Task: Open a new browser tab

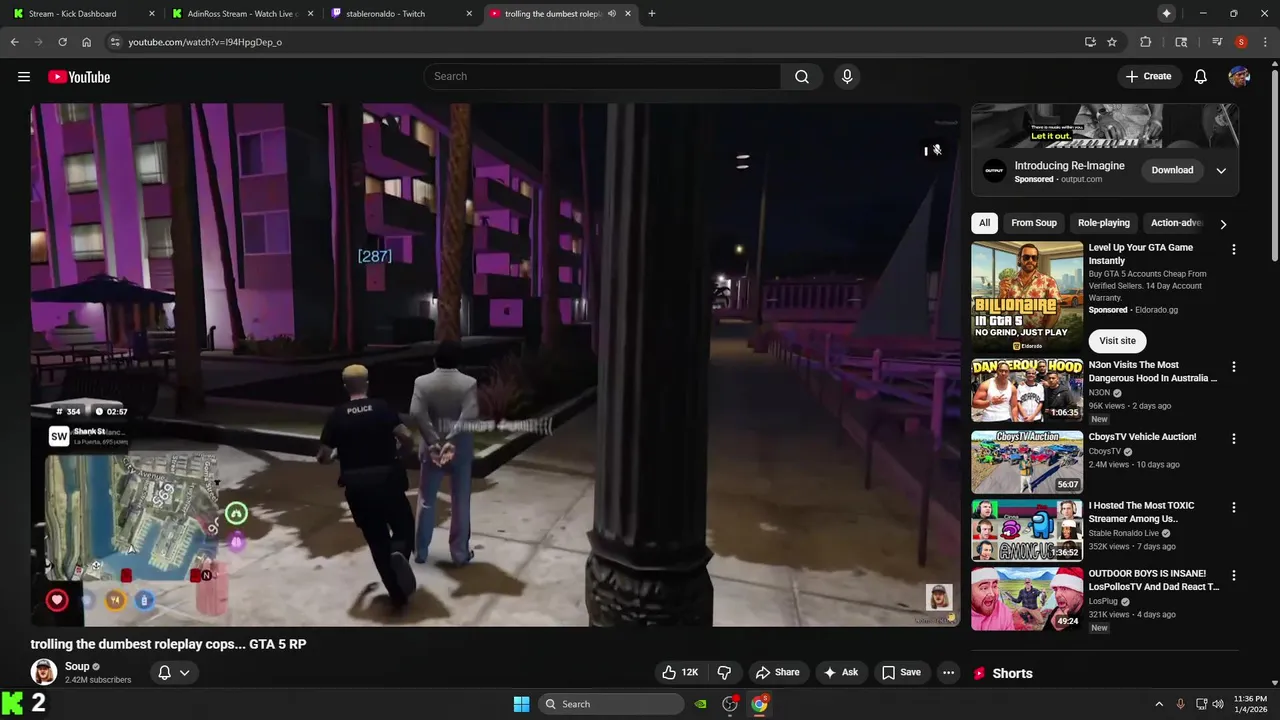Action: pyautogui.click(x=652, y=14)
